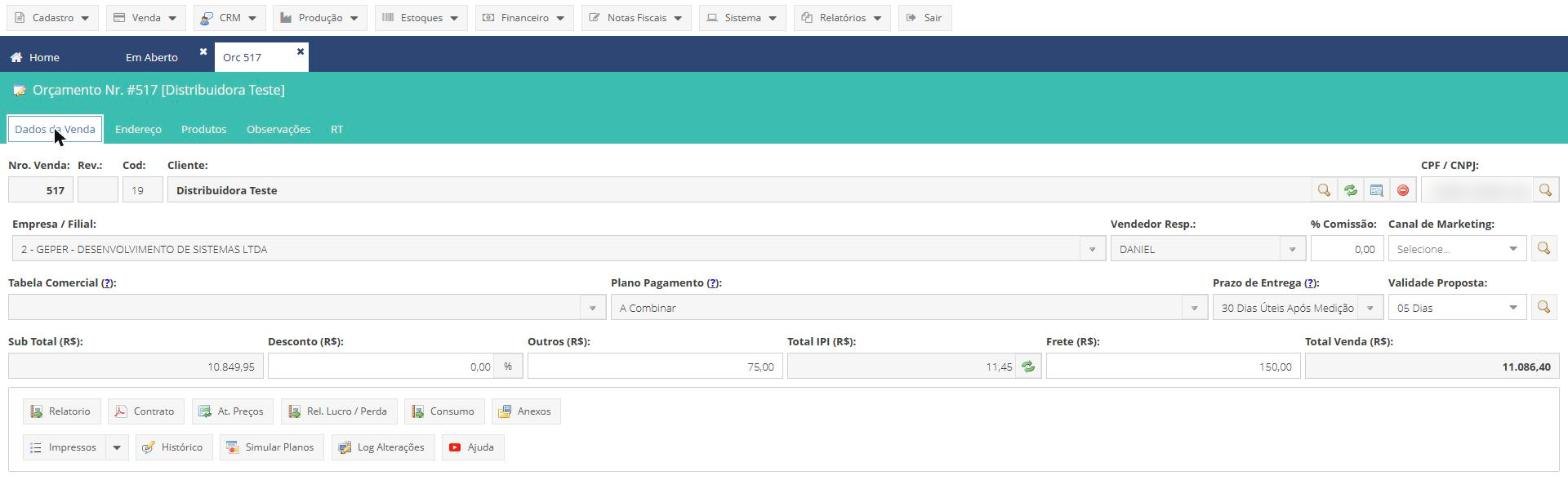Click the % Comissão input field

tap(1346, 249)
